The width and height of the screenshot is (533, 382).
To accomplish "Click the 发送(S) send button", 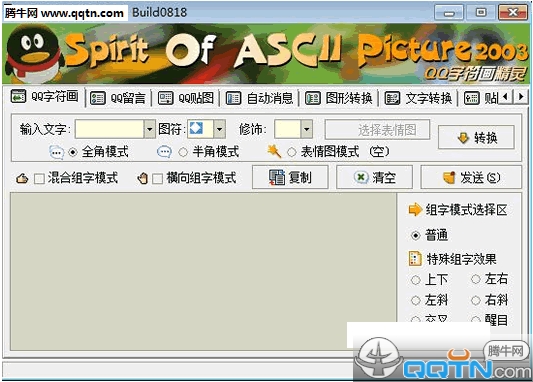I will pyautogui.click(x=471, y=177).
